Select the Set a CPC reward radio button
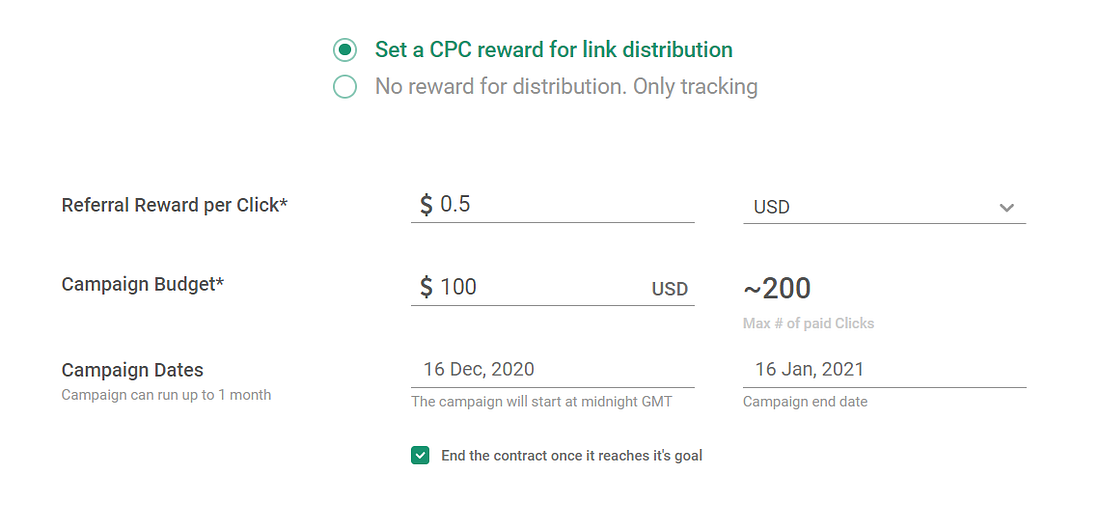Viewport: 1100px width, 509px height. 345,50
